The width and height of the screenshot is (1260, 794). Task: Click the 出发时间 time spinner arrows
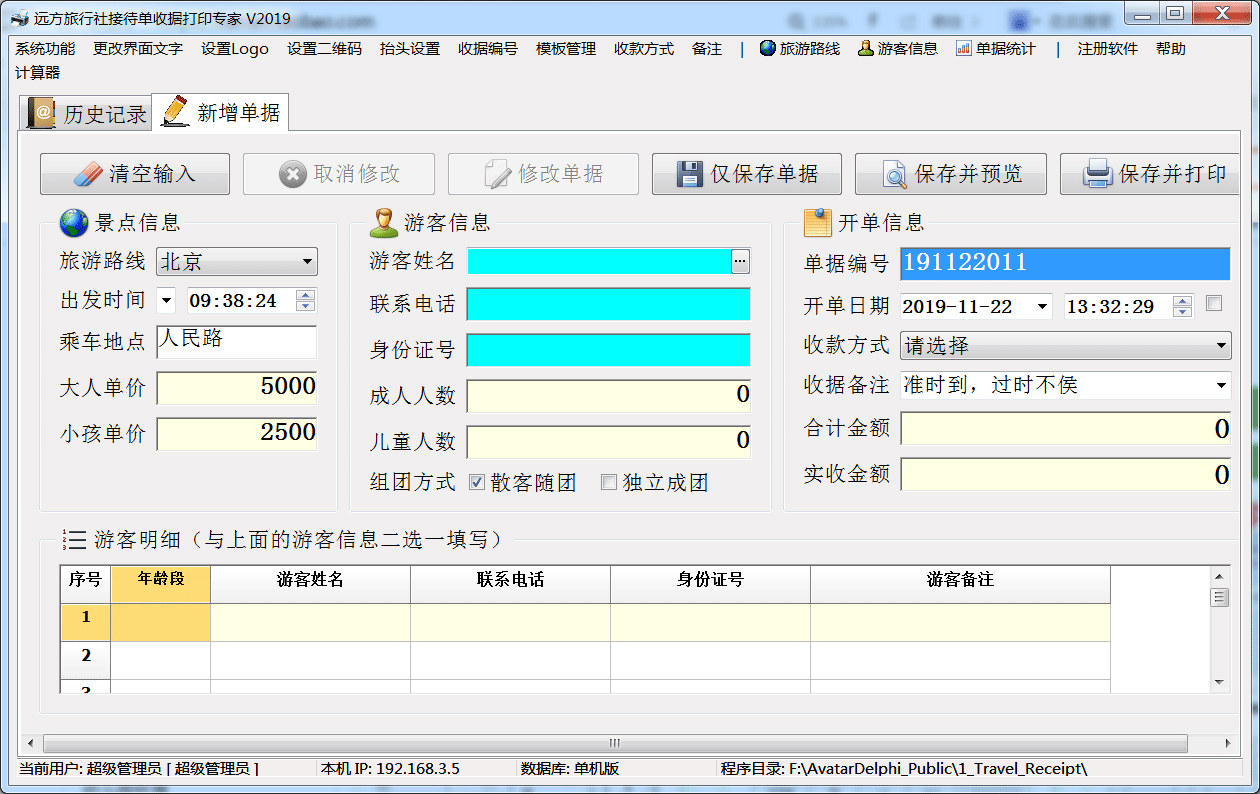pyautogui.click(x=306, y=300)
